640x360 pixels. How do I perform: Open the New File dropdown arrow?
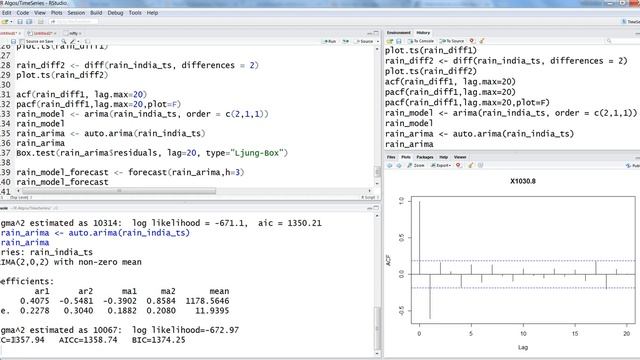click(11, 22)
